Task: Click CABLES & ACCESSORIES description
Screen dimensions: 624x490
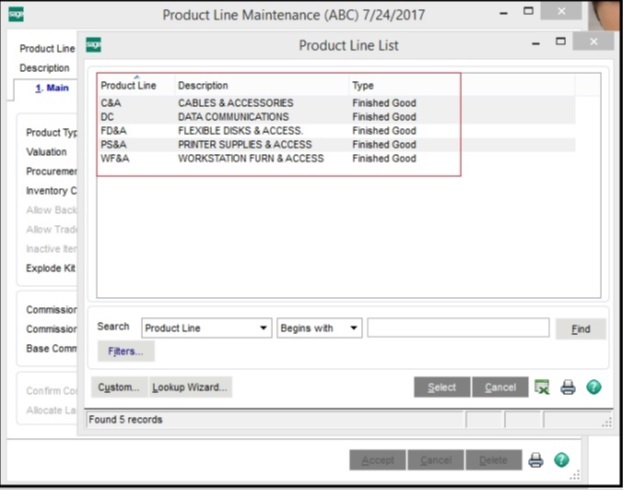Action: [236, 103]
